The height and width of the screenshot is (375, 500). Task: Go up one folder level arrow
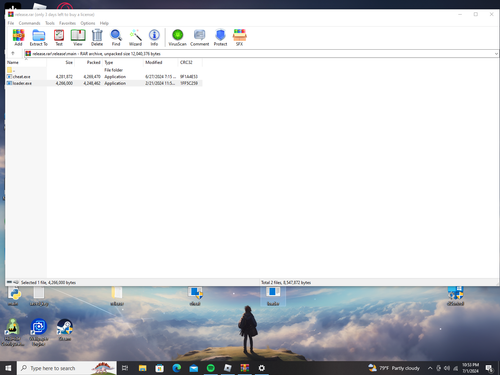pyautogui.click(x=13, y=53)
